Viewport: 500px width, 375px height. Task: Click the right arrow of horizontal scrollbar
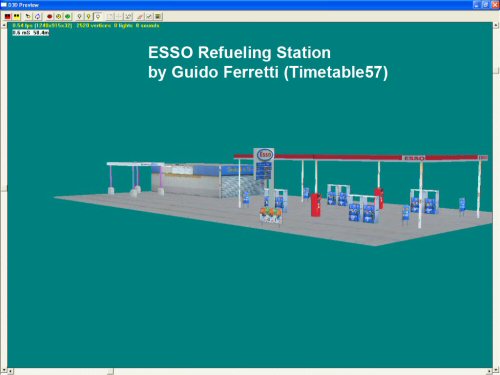(x=489, y=371)
